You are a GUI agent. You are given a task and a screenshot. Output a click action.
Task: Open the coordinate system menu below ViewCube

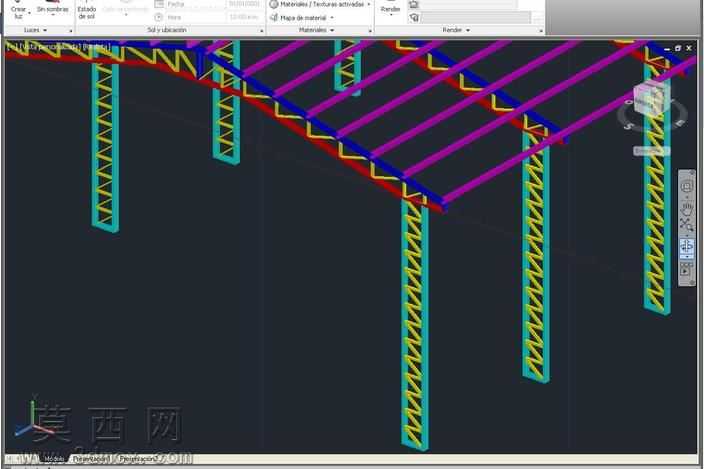point(651,151)
